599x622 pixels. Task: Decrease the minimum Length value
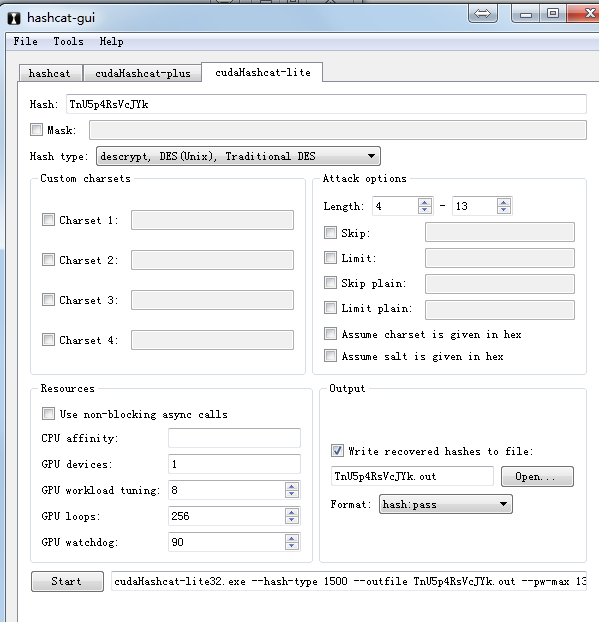point(425,210)
